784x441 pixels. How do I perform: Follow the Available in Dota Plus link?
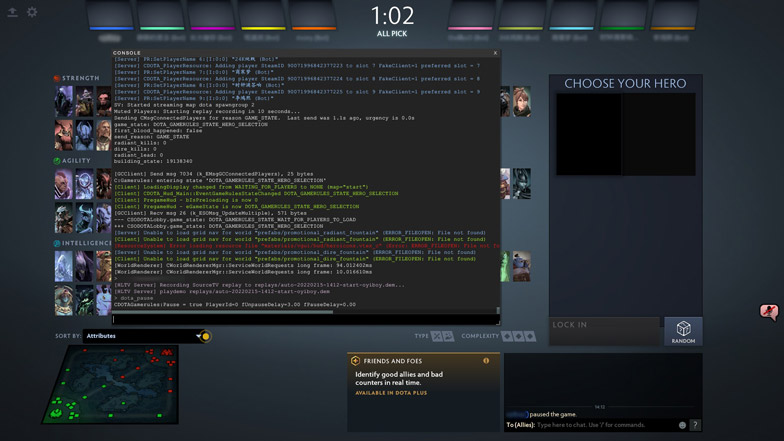(x=391, y=393)
